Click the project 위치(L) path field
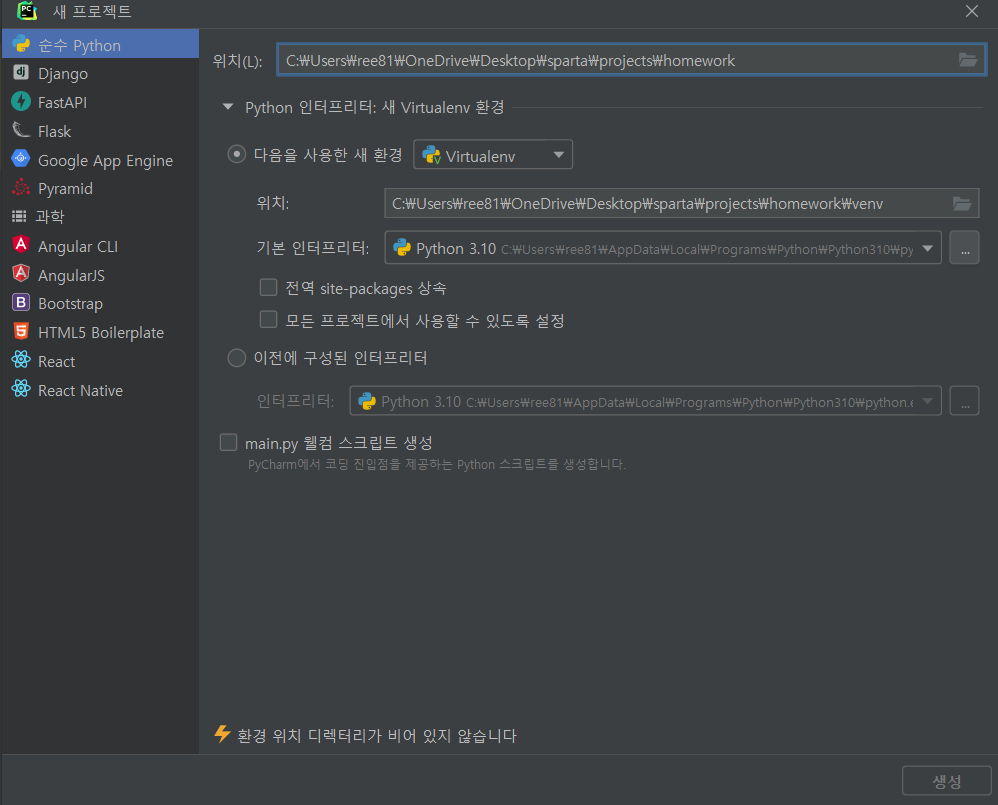This screenshot has width=998, height=805. [x=631, y=60]
